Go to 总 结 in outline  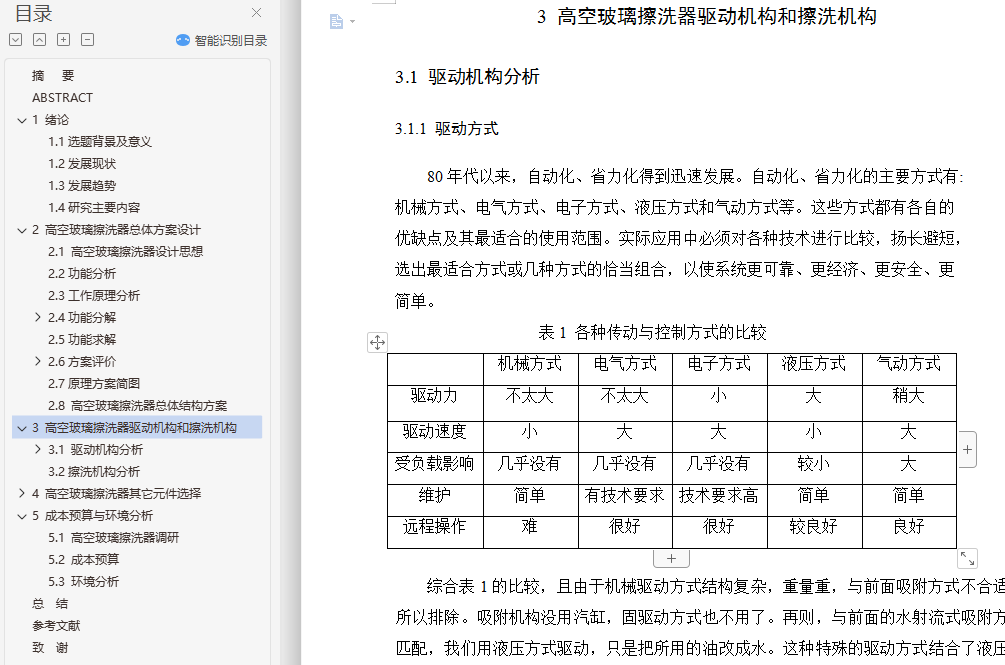pos(50,603)
